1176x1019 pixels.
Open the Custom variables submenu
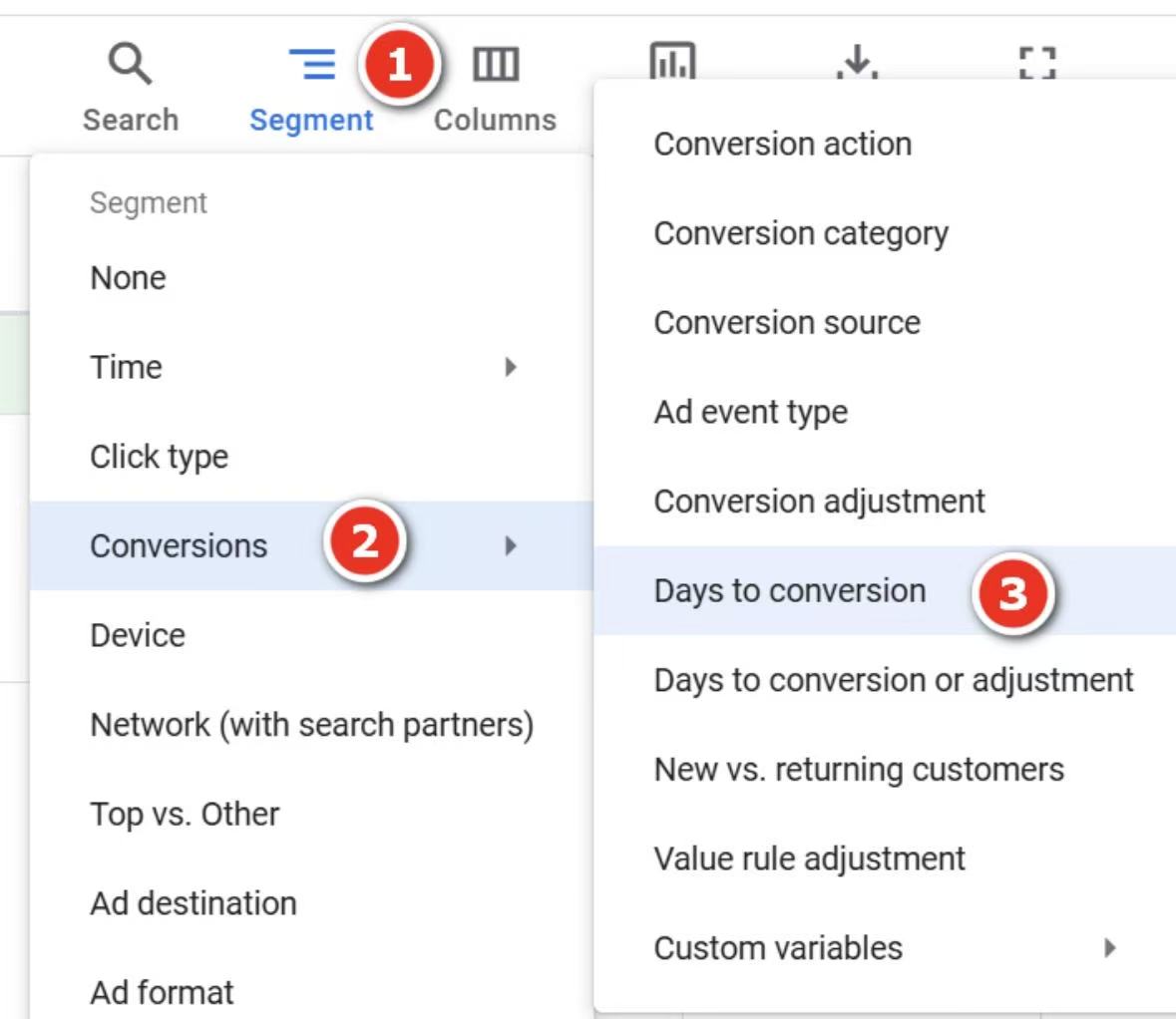[x=885, y=948]
